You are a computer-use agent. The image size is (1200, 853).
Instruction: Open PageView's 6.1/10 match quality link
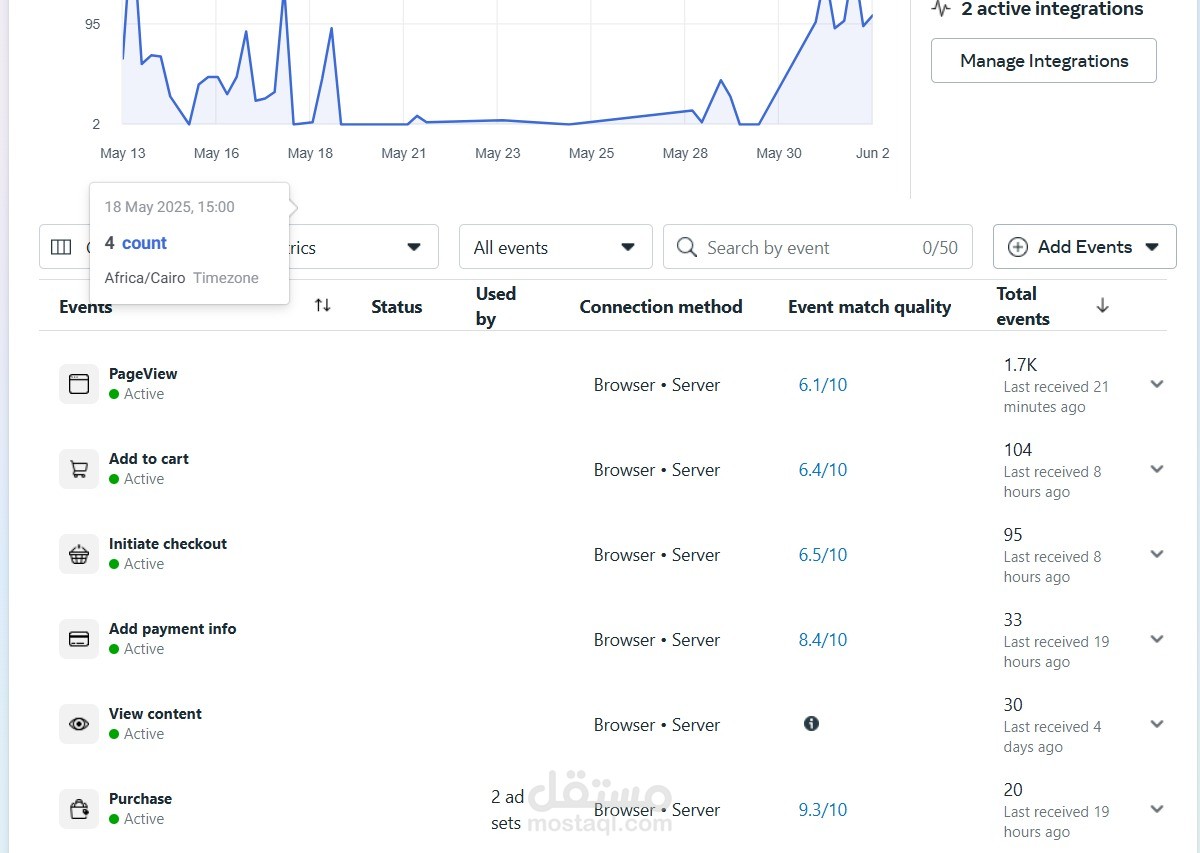click(x=822, y=385)
